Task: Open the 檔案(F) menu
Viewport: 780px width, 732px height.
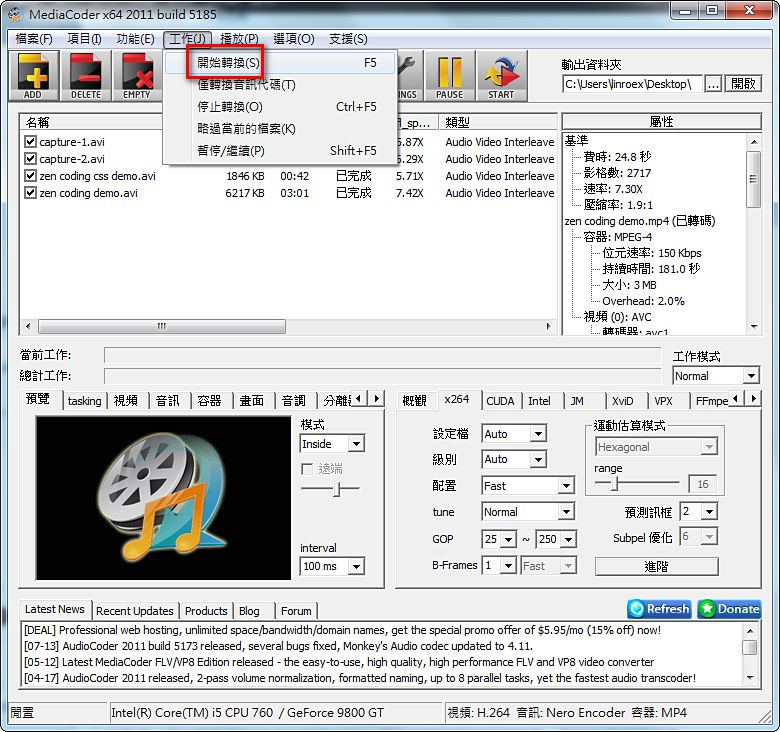Action: point(34,39)
